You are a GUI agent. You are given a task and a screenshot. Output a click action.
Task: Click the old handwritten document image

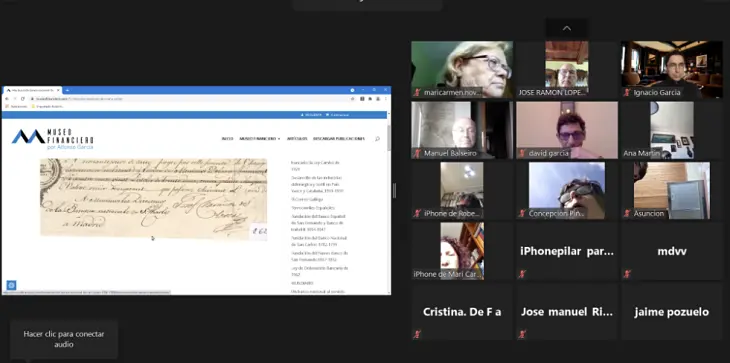coord(154,199)
